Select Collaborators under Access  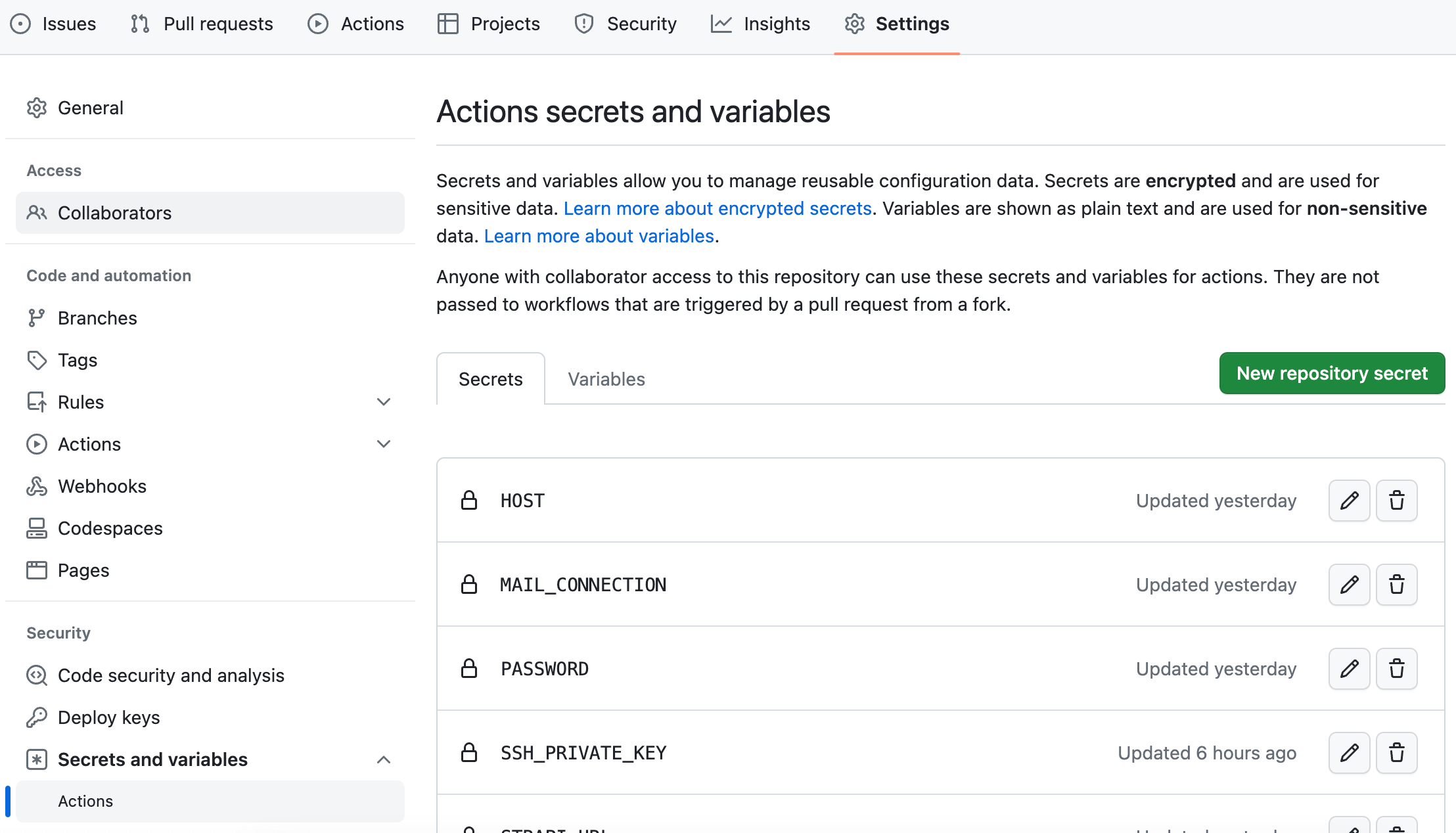coord(115,212)
